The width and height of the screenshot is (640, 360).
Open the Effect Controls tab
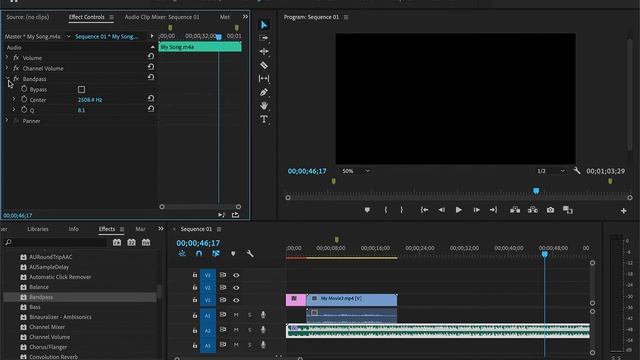click(87, 17)
